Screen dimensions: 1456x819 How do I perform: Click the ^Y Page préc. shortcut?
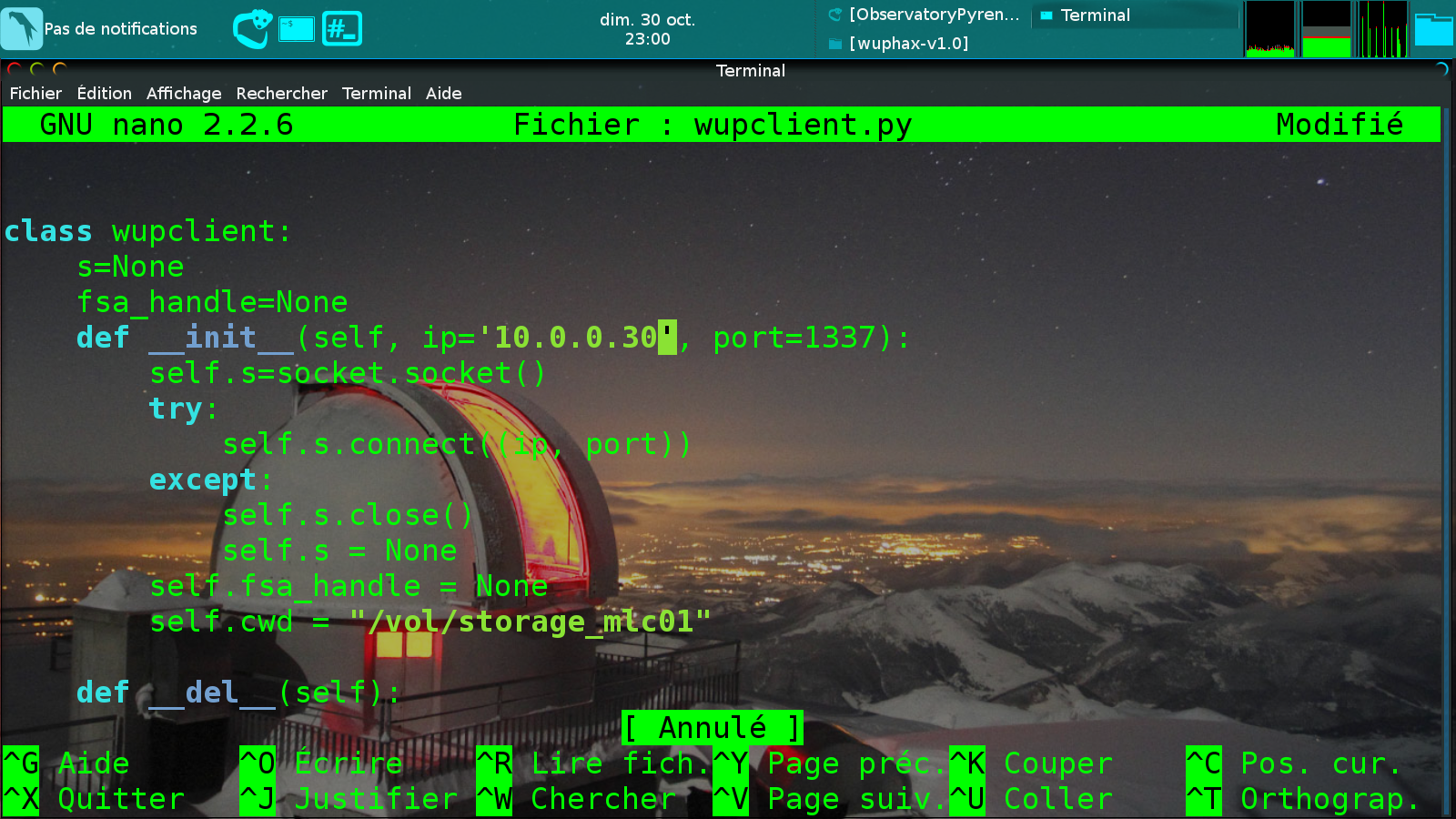[x=830, y=763]
